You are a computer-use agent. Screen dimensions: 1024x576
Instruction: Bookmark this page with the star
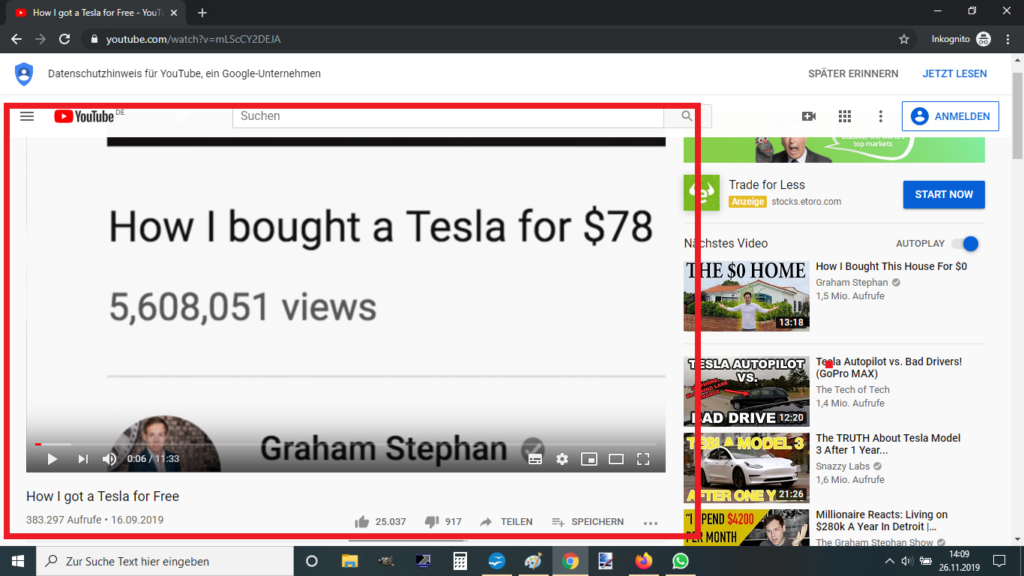point(904,39)
